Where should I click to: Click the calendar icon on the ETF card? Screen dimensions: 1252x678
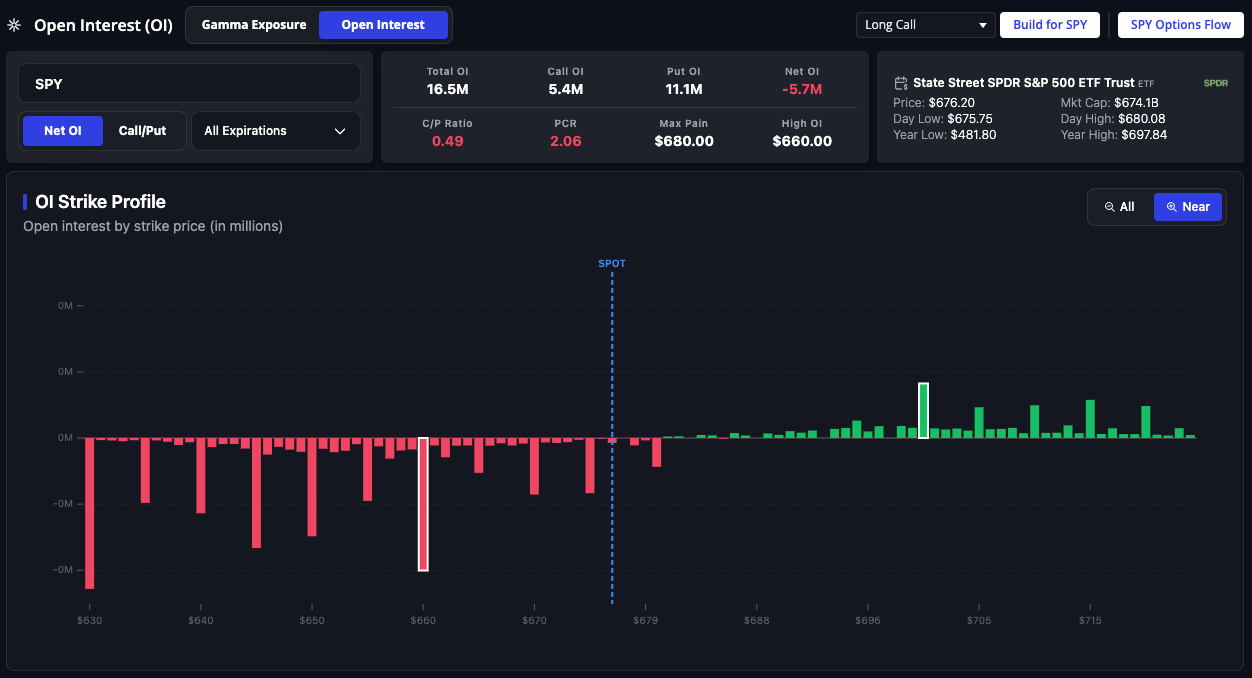(903, 83)
